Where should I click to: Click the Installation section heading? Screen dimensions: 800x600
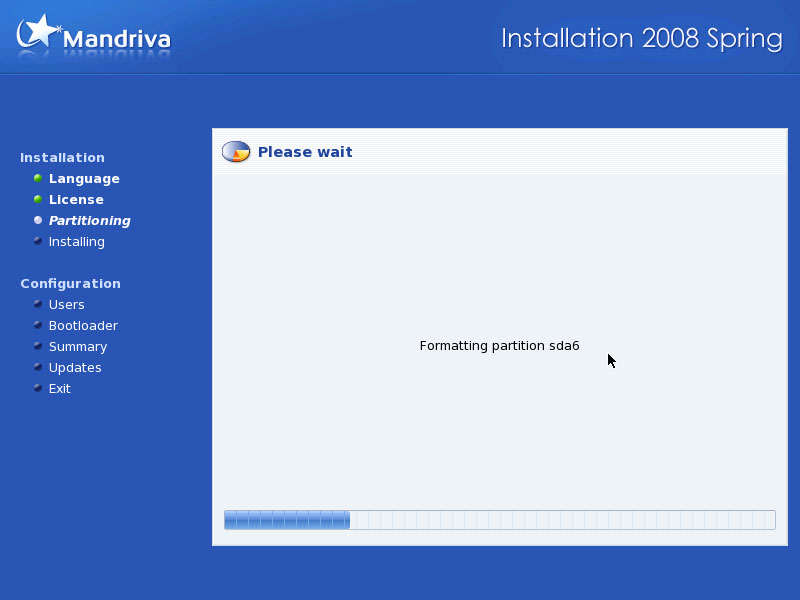pyautogui.click(x=62, y=158)
